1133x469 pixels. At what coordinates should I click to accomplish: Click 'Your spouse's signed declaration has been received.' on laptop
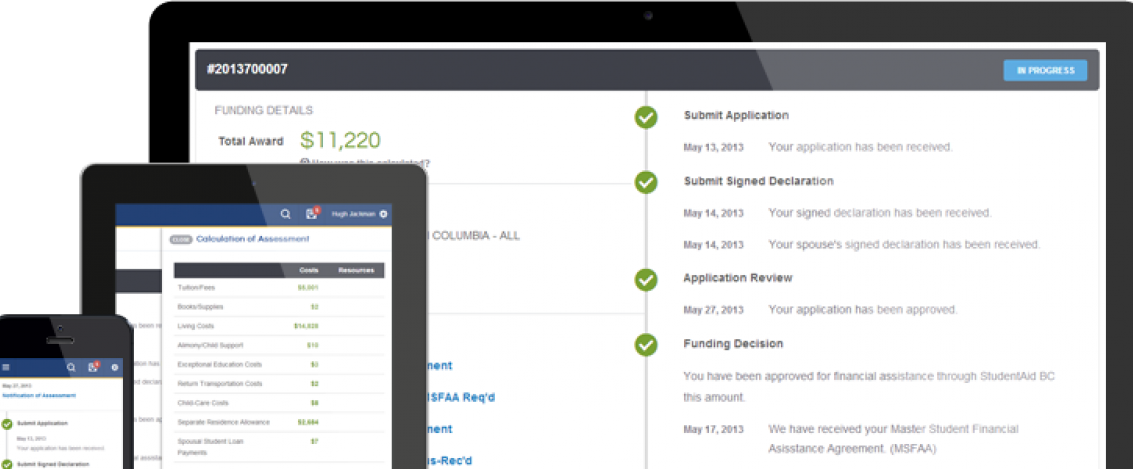click(x=905, y=245)
